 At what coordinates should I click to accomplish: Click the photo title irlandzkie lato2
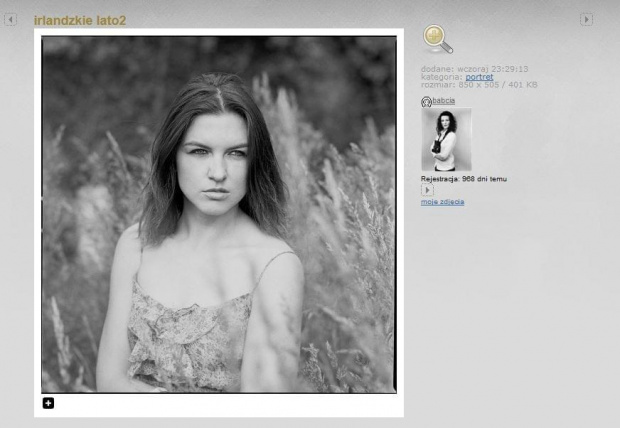(x=80, y=20)
